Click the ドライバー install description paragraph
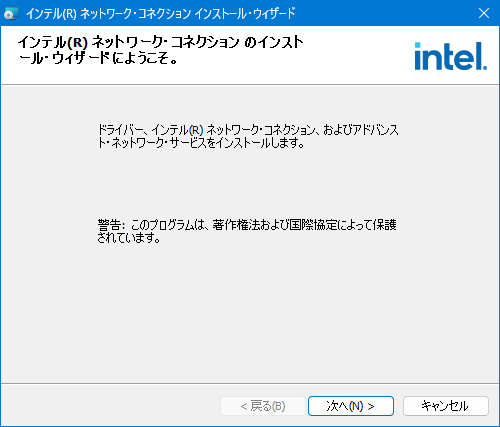Viewport: 500px width, 427px height. tap(248, 136)
